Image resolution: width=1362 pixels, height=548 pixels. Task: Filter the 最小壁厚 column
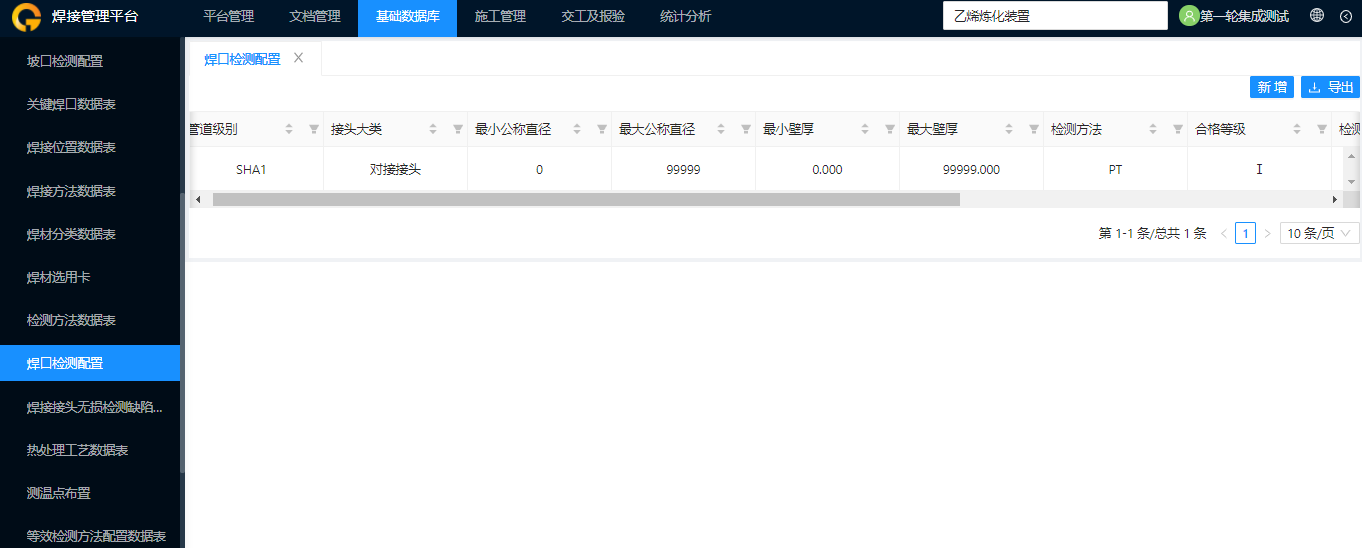[890, 129]
